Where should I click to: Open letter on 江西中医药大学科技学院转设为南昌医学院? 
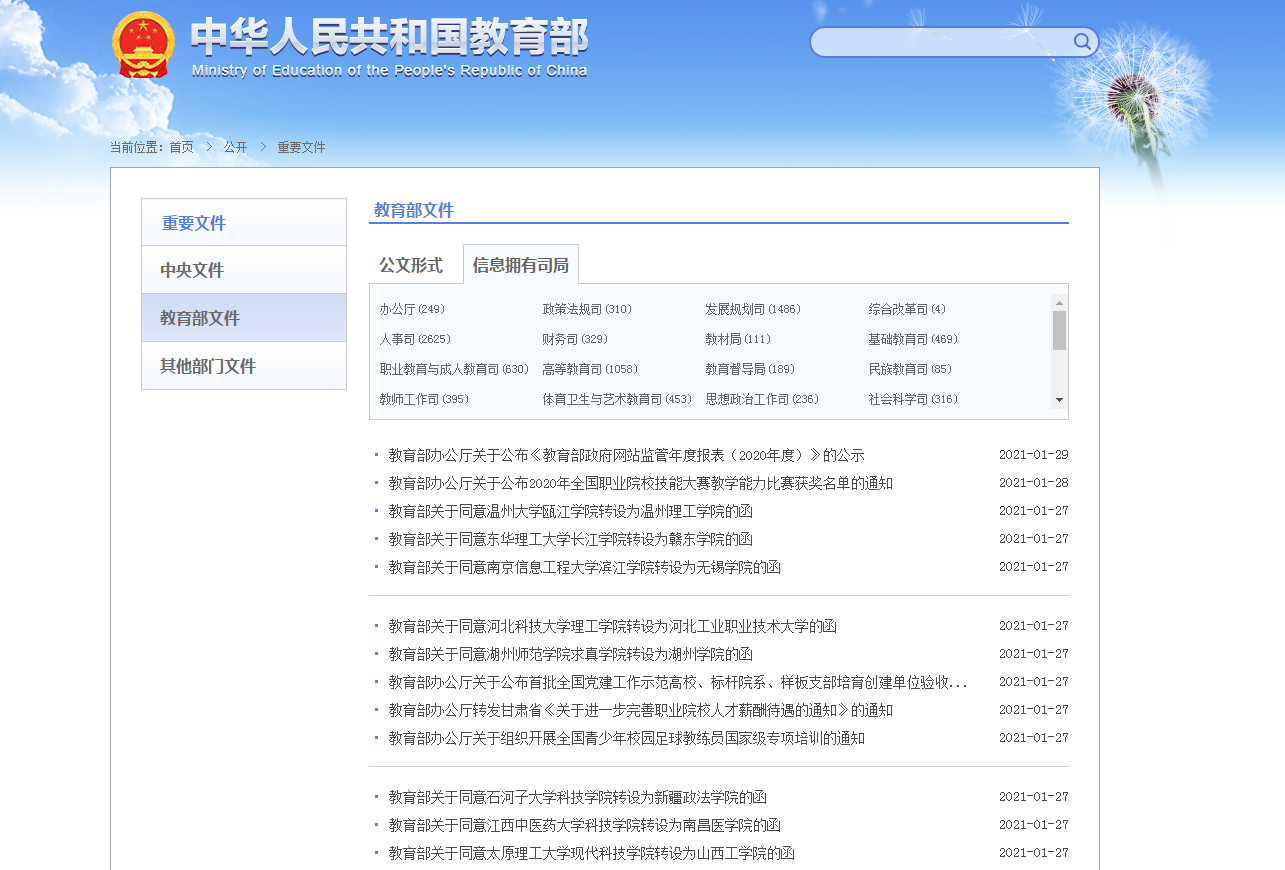(x=585, y=825)
